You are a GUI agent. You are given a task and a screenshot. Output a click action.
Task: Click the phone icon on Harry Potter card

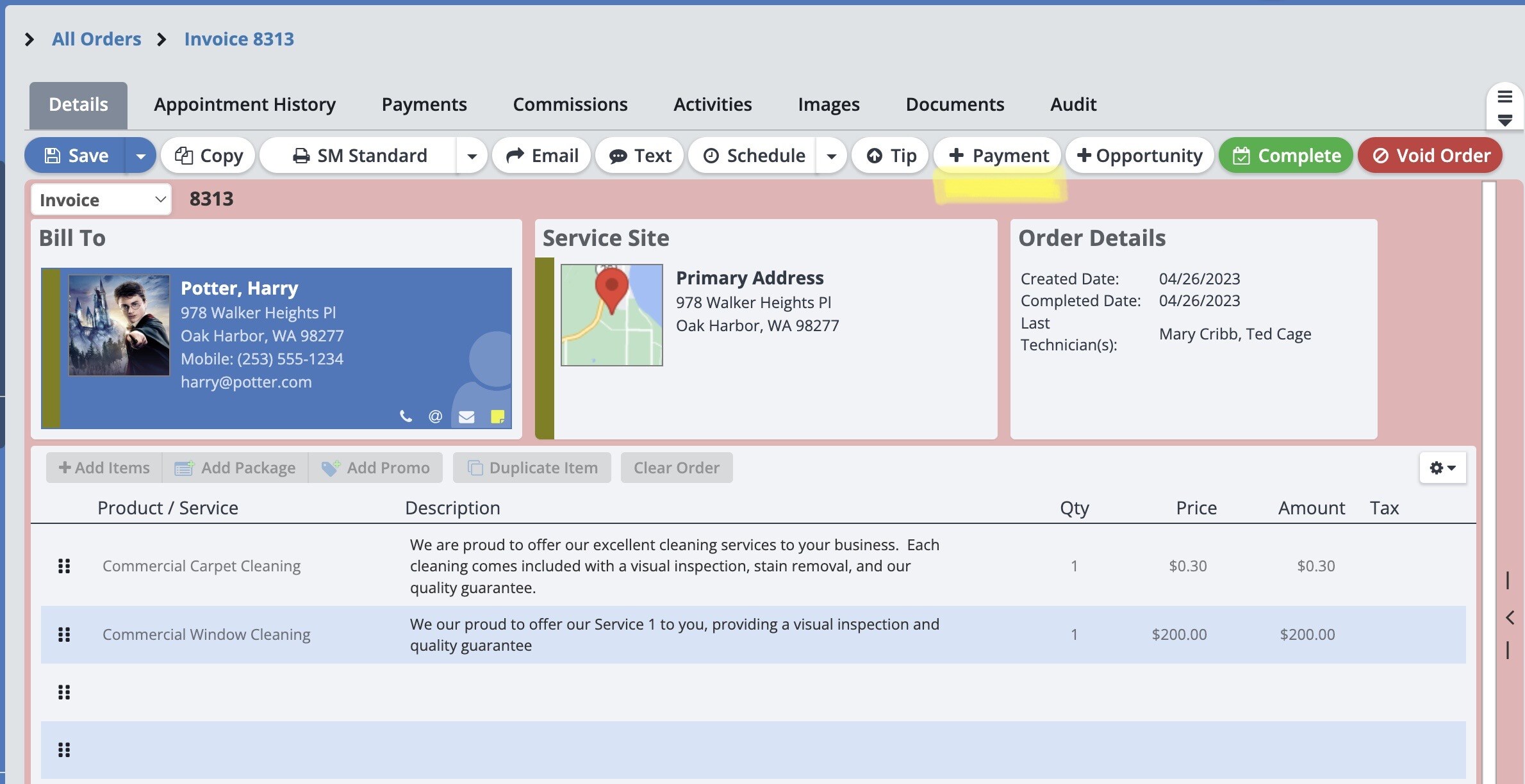[406, 416]
